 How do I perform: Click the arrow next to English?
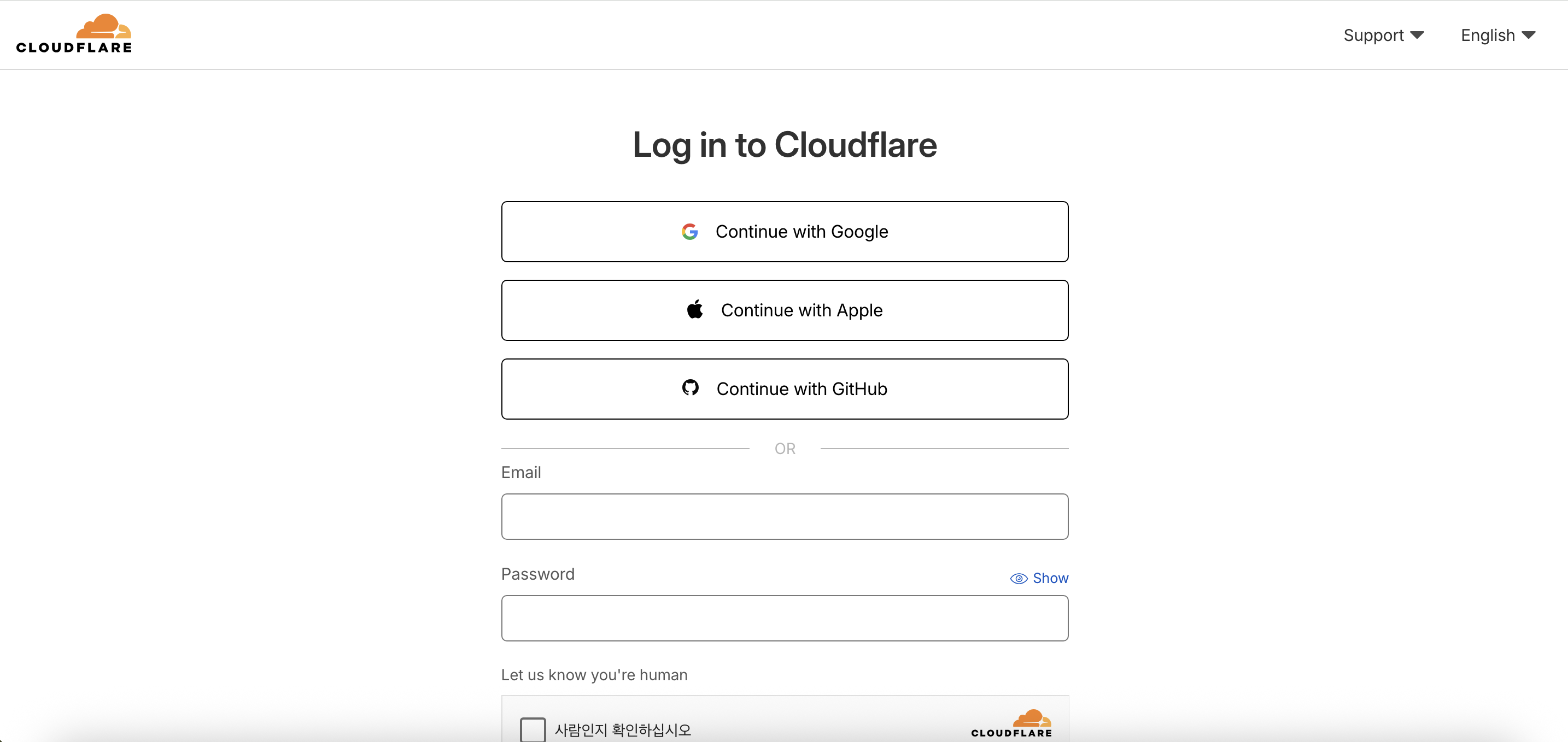pyautogui.click(x=1529, y=36)
